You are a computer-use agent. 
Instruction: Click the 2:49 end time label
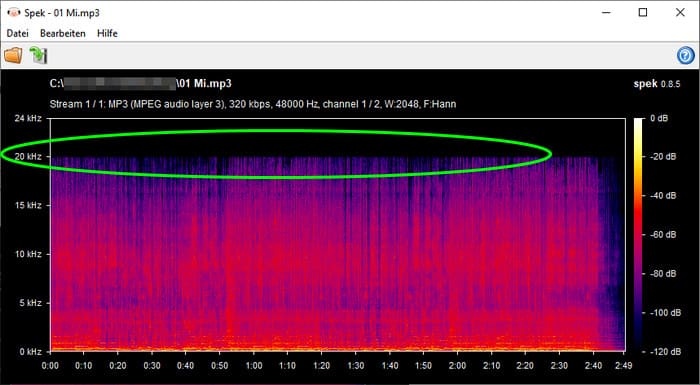623,366
